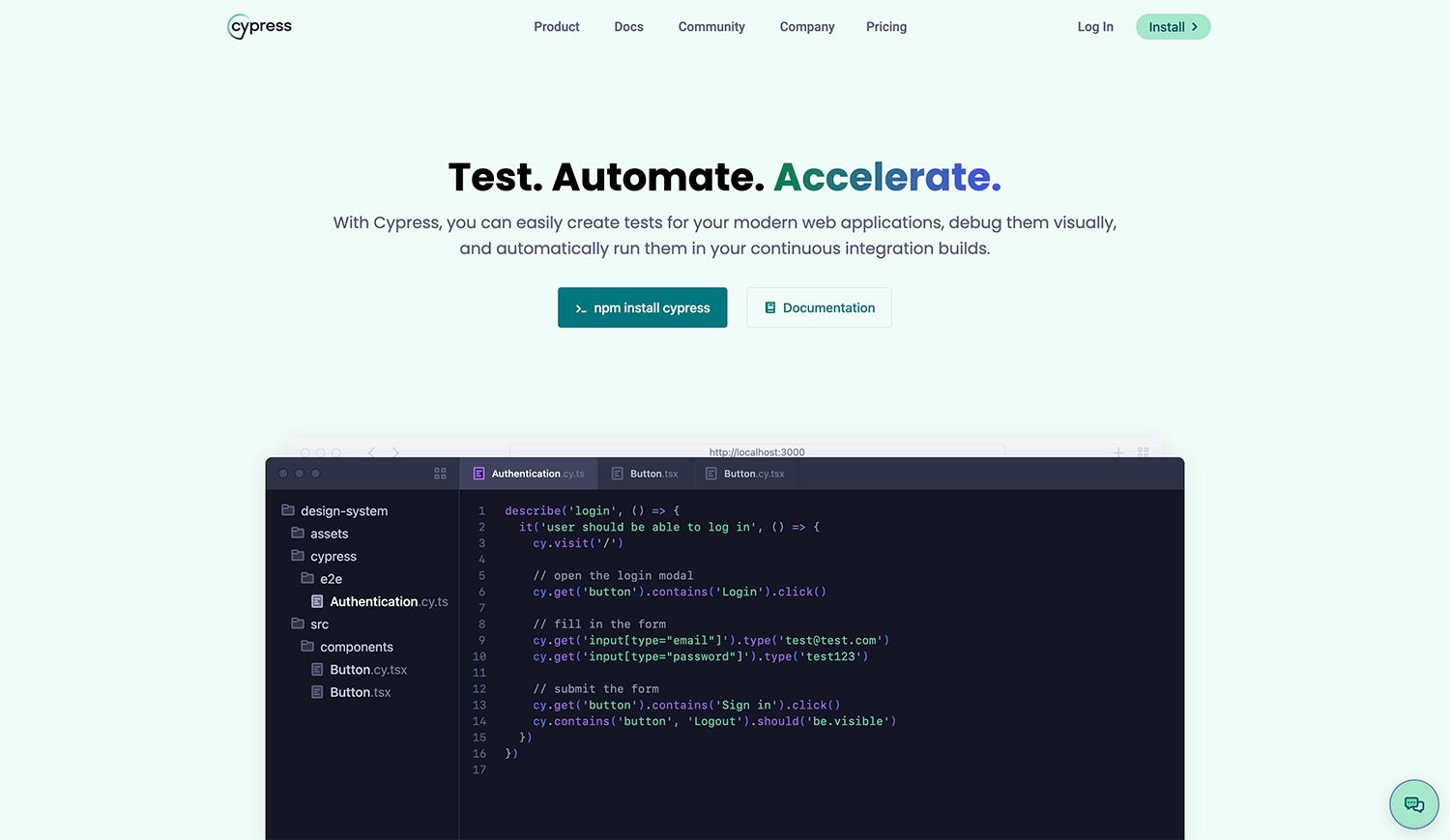Click the localhost:3000 address bar
Image resolution: width=1450 pixels, height=840 pixels.
757,451
